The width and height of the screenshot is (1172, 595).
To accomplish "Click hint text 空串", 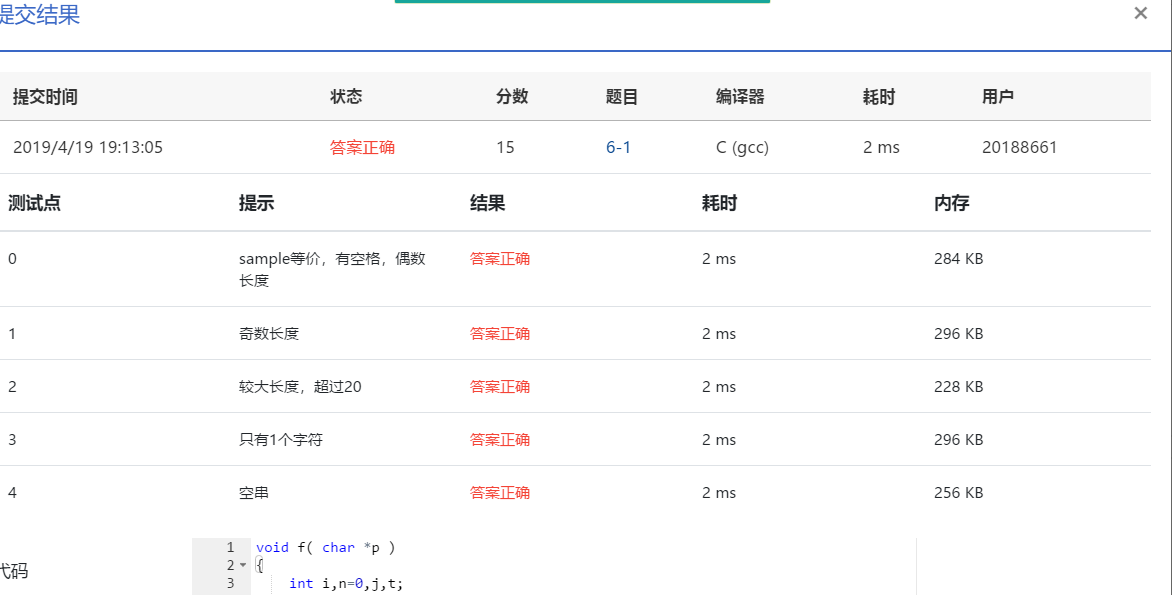I will click(254, 493).
